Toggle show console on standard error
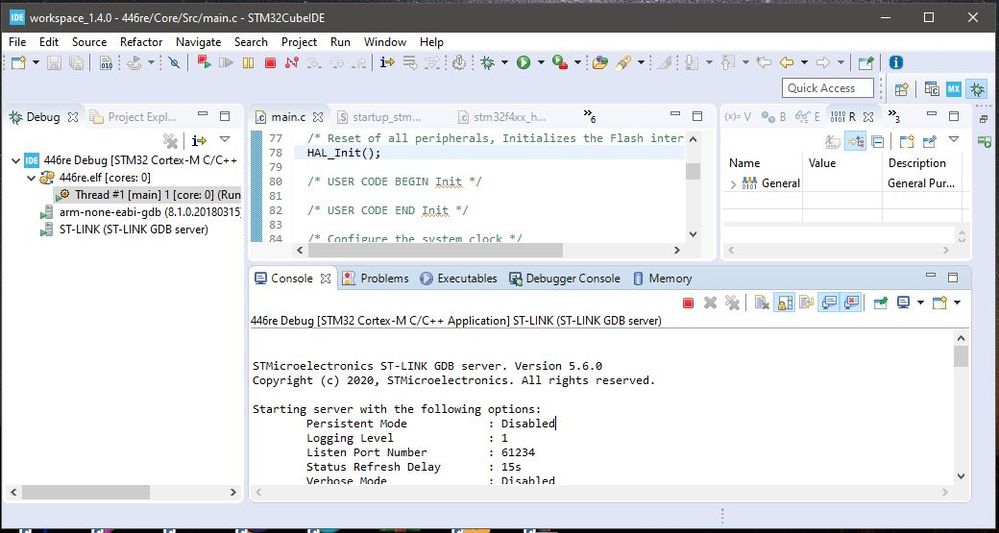The width and height of the screenshot is (999, 533). [x=851, y=303]
